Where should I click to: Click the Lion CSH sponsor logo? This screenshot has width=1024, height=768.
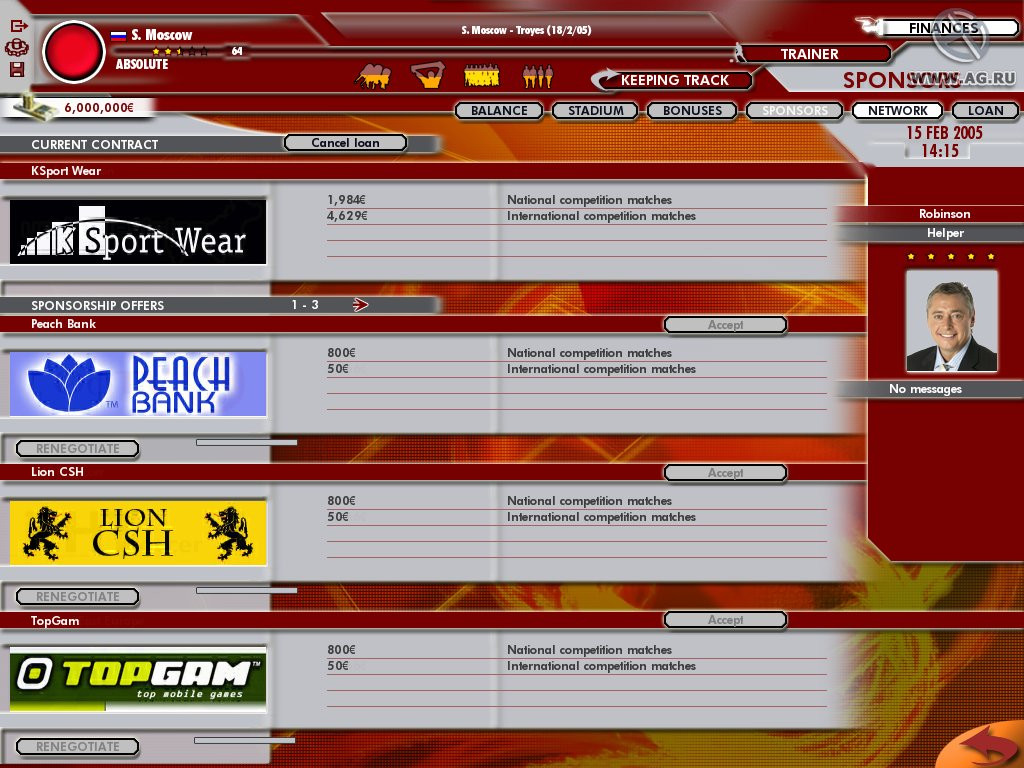pyautogui.click(x=138, y=532)
